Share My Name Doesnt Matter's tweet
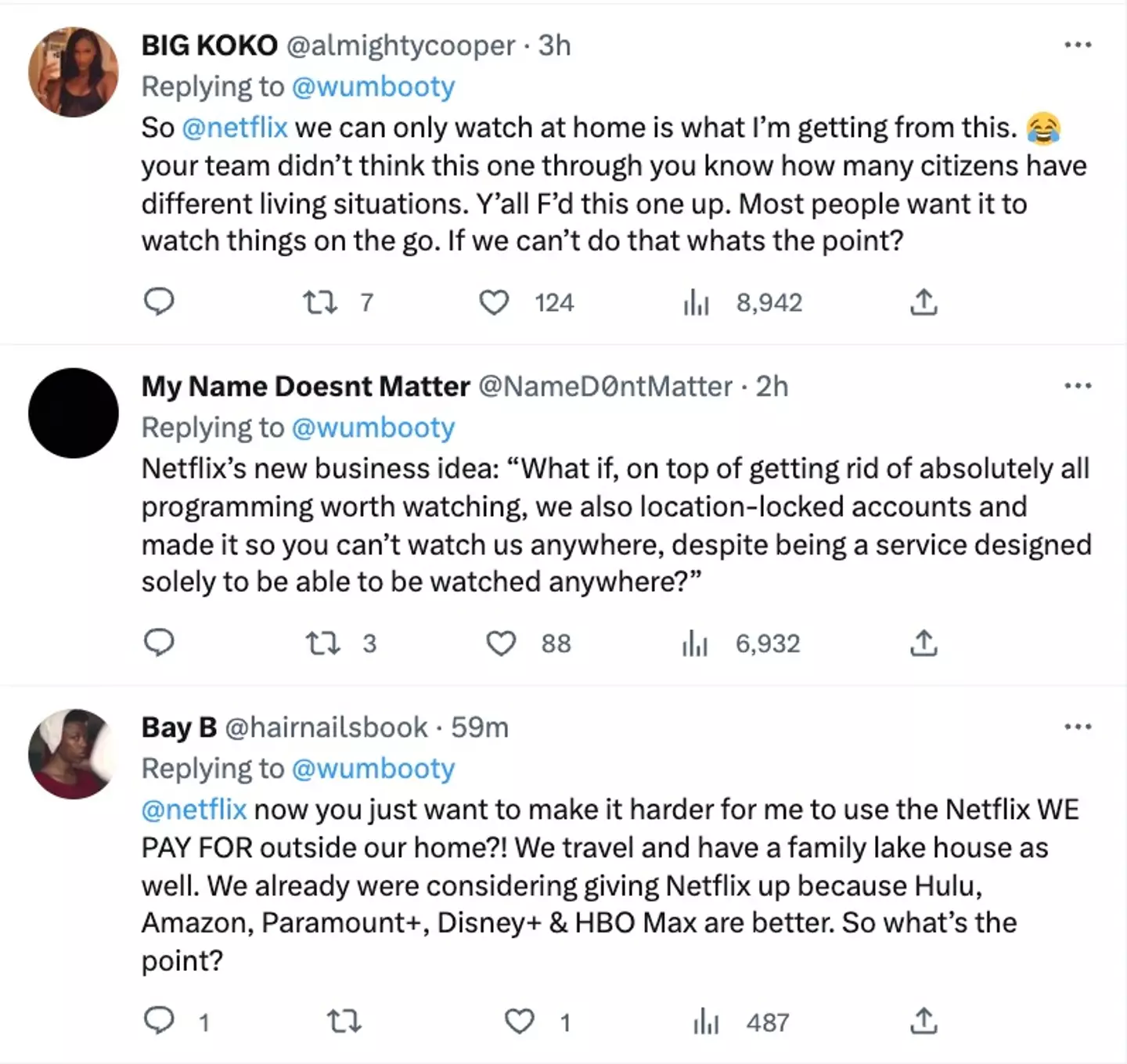 (x=924, y=644)
